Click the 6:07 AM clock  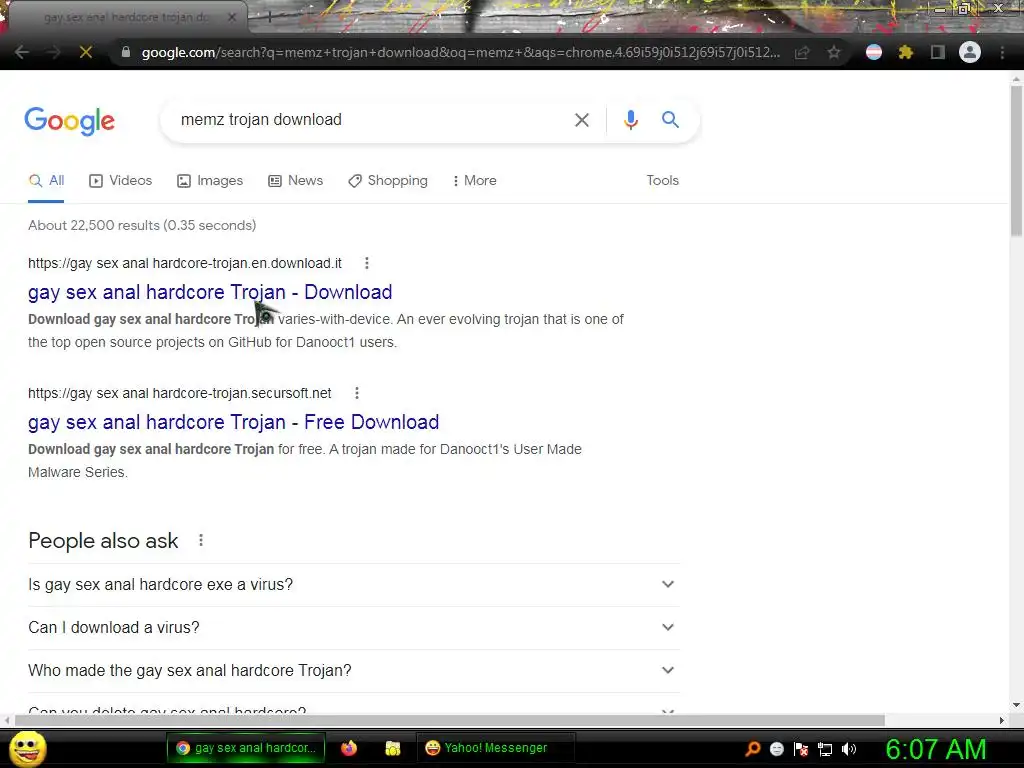tap(936, 750)
